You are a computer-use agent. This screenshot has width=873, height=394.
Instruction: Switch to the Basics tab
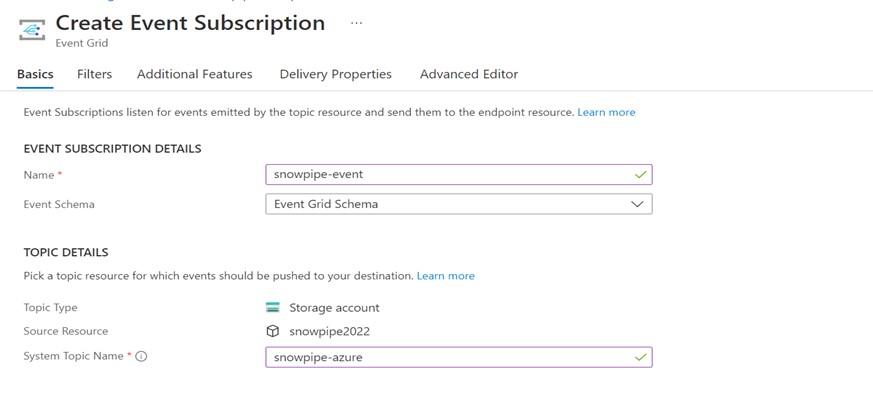(x=35, y=74)
